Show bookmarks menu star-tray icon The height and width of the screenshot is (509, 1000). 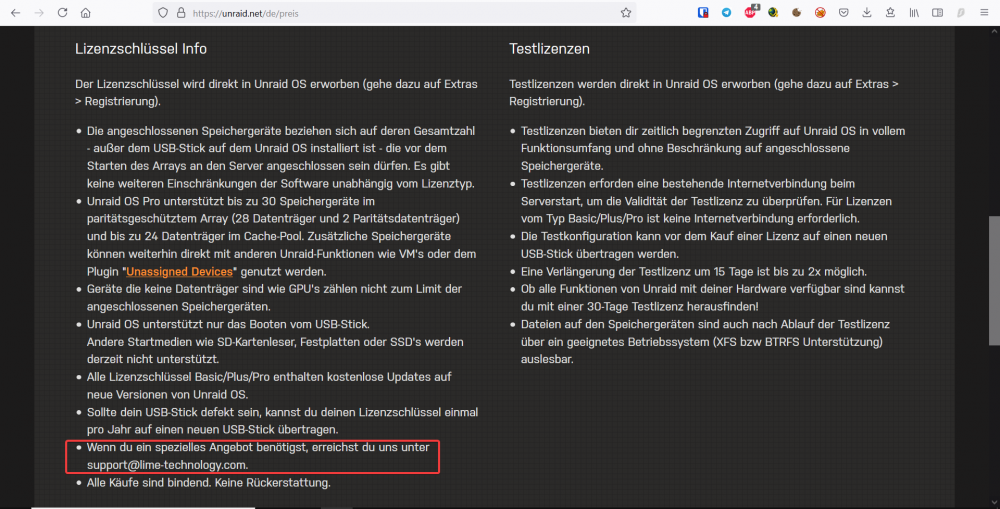pos(890,13)
